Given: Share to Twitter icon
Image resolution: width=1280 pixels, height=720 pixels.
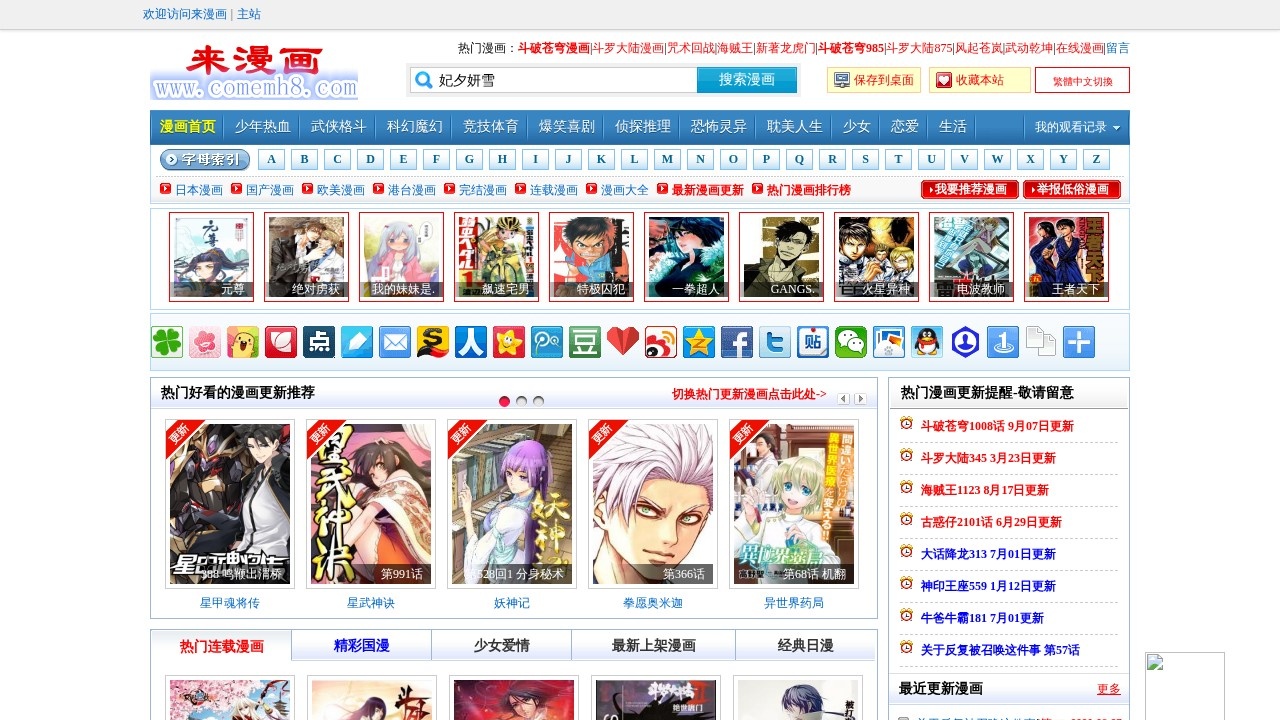Looking at the screenshot, I should [x=775, y=342].
